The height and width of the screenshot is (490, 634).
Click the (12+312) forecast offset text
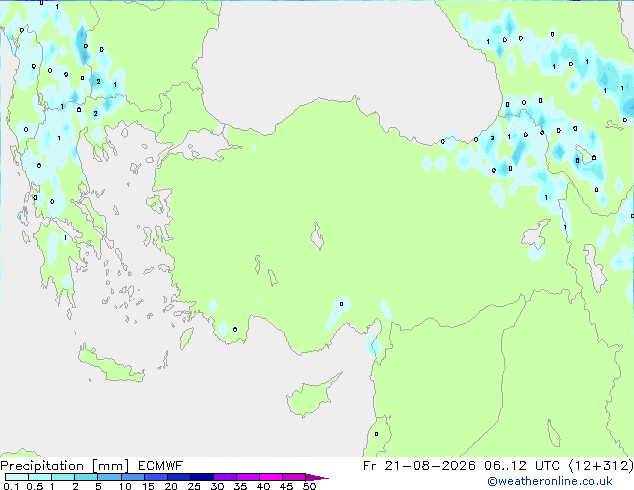pyautogui.click(x=601, y=466)
